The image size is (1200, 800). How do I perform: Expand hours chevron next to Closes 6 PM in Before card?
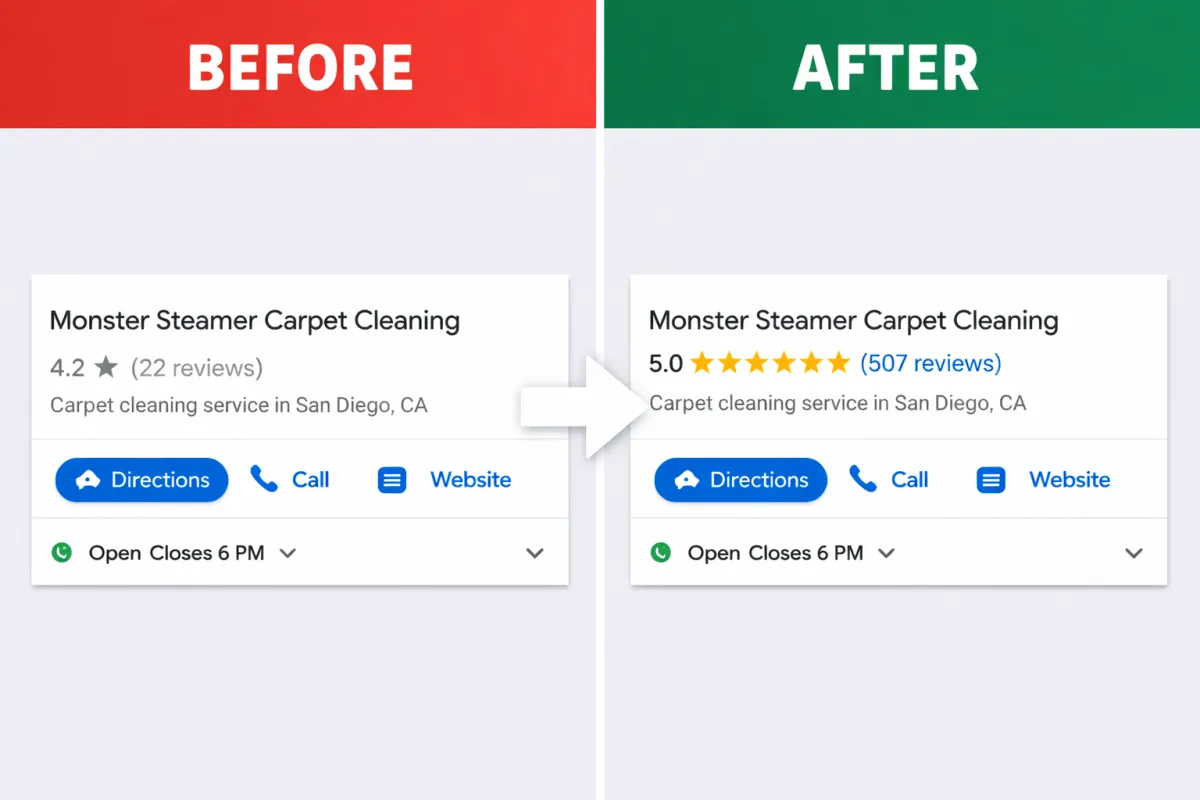click(x=288, y=553)
